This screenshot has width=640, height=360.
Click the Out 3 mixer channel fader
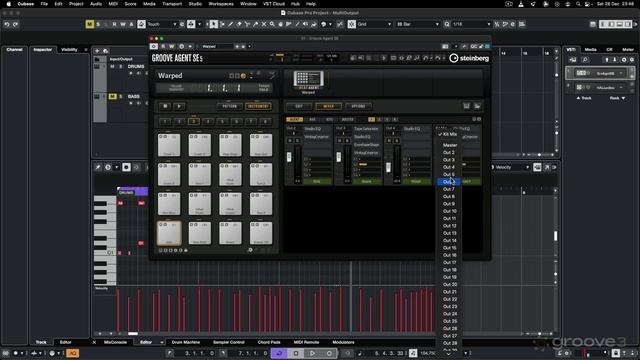pyautogui.click(x=339, y=157)
